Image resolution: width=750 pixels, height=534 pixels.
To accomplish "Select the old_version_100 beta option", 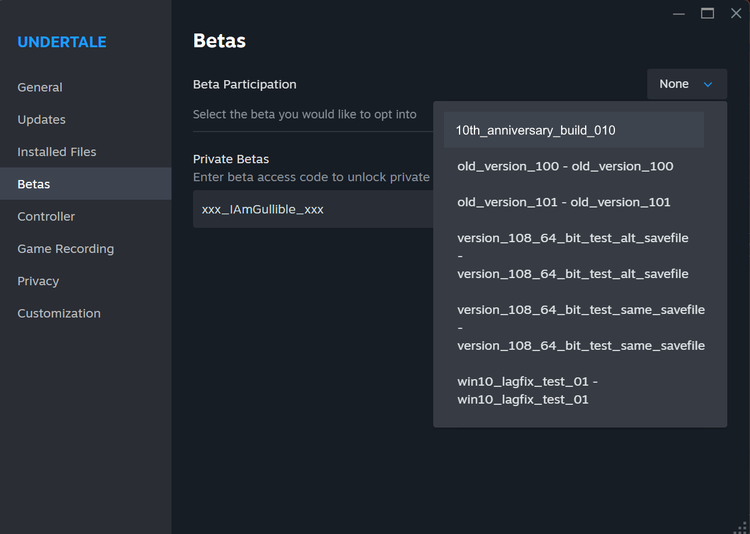I will (x=574, y=166).
